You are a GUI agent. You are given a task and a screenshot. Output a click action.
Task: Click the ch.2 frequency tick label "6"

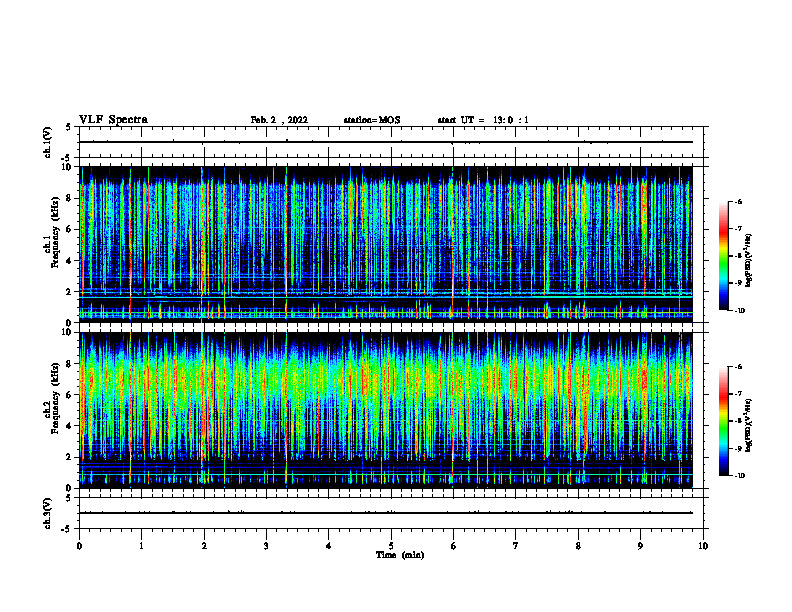click(x=69, y=395)
